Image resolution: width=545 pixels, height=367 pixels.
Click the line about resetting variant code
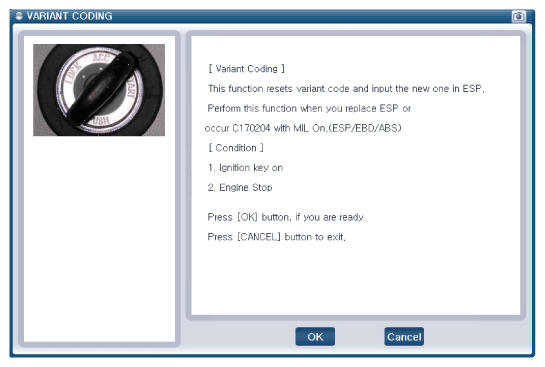coord(346,89)
